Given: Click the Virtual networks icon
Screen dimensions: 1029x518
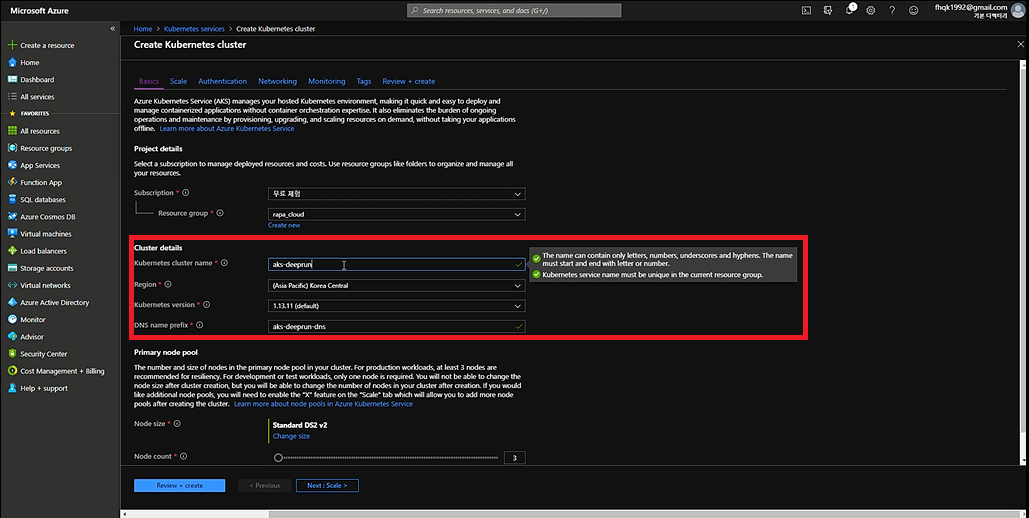Looking at the screenshot, I should point(12,285).
